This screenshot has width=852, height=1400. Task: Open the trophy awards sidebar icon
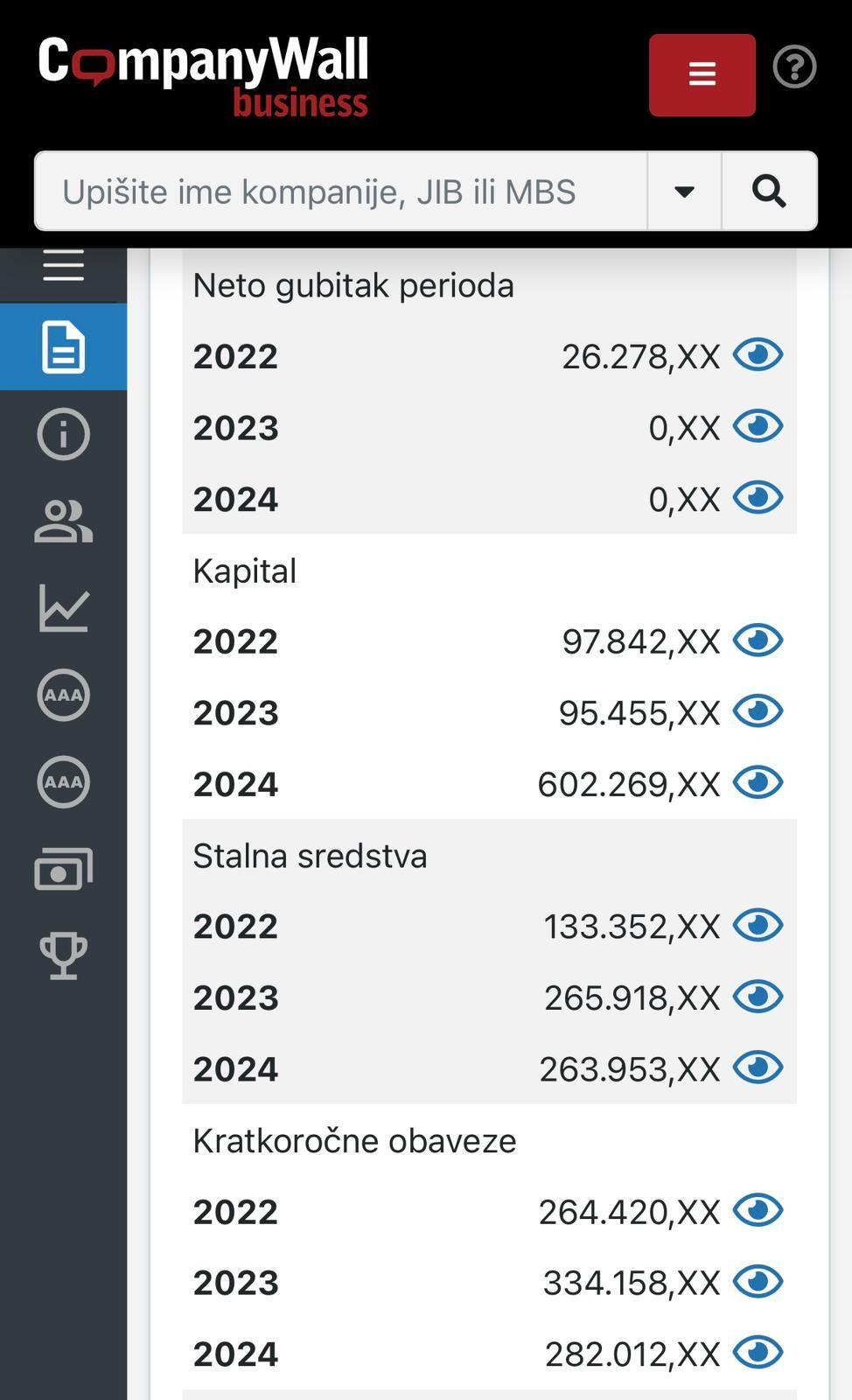point(63,955)
